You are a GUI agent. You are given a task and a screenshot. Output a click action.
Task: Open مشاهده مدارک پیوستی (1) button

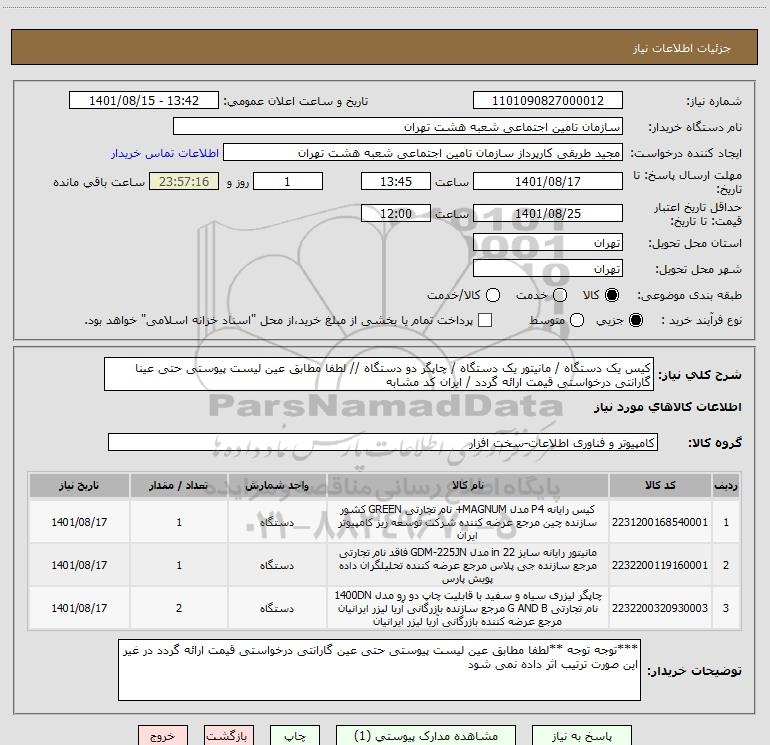426,736
